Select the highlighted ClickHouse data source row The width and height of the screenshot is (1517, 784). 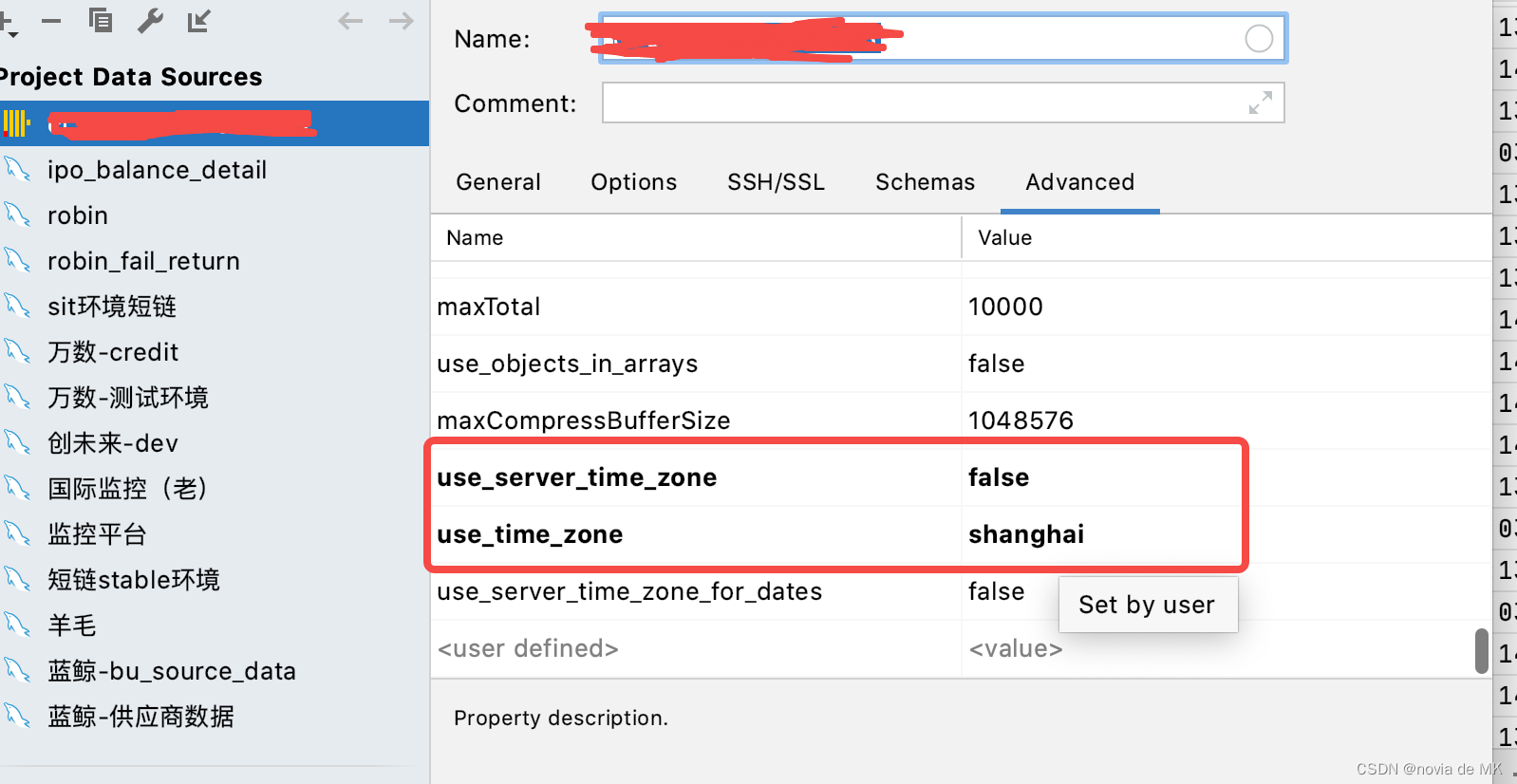pos(215,123)
